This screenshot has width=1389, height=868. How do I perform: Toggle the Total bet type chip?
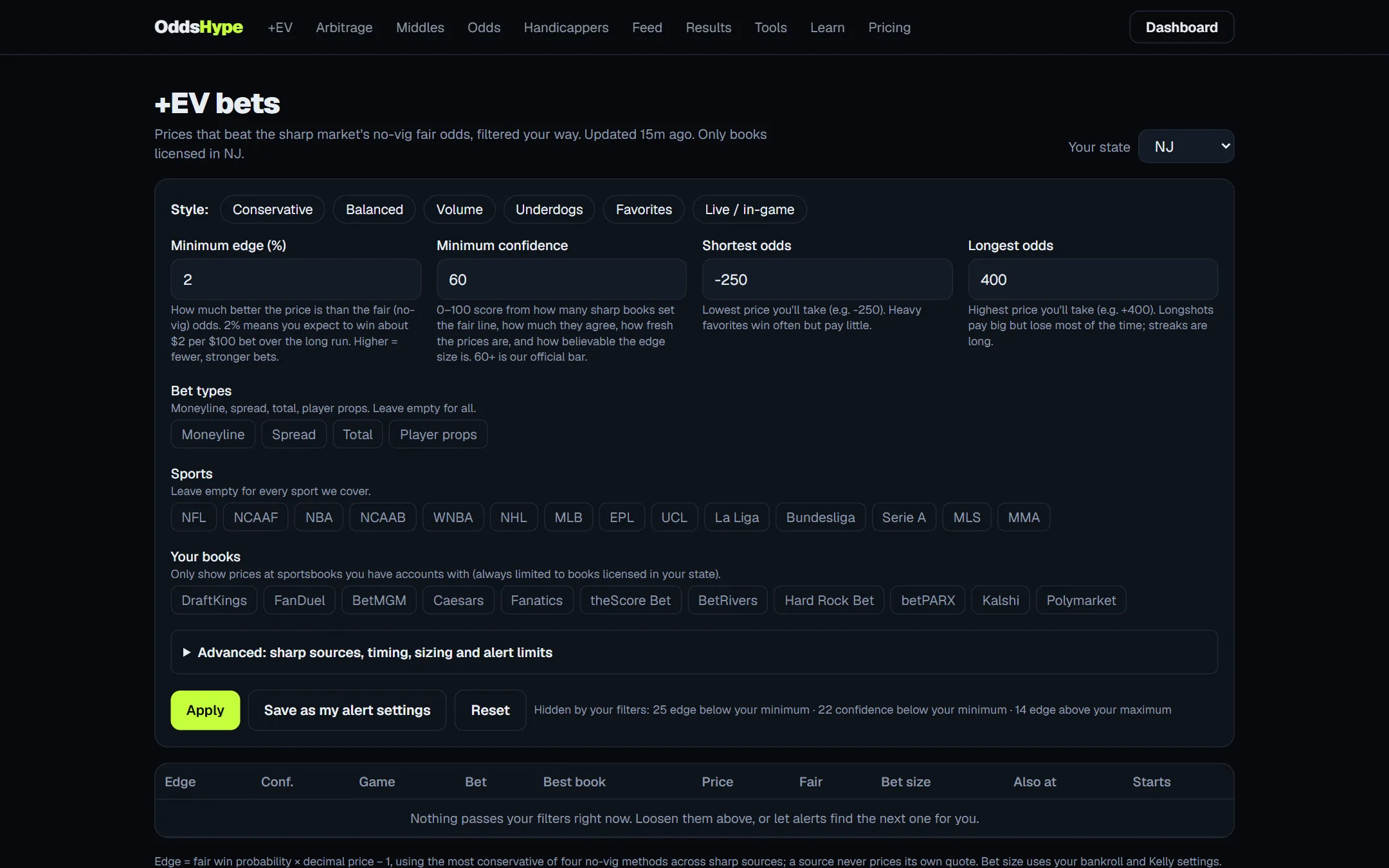click(358, 434)
